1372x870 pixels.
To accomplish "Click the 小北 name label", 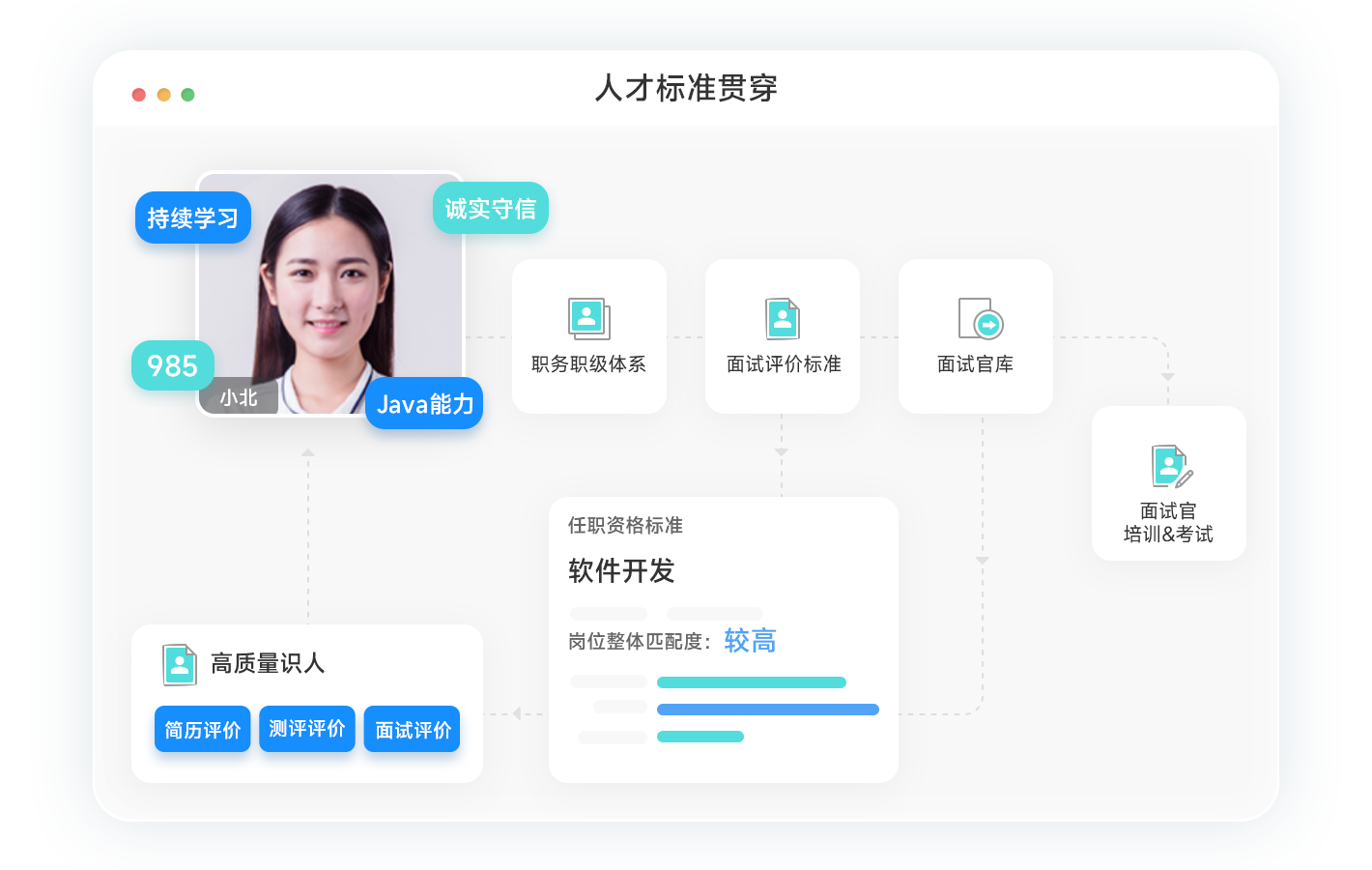I will (x=239, y=397).
